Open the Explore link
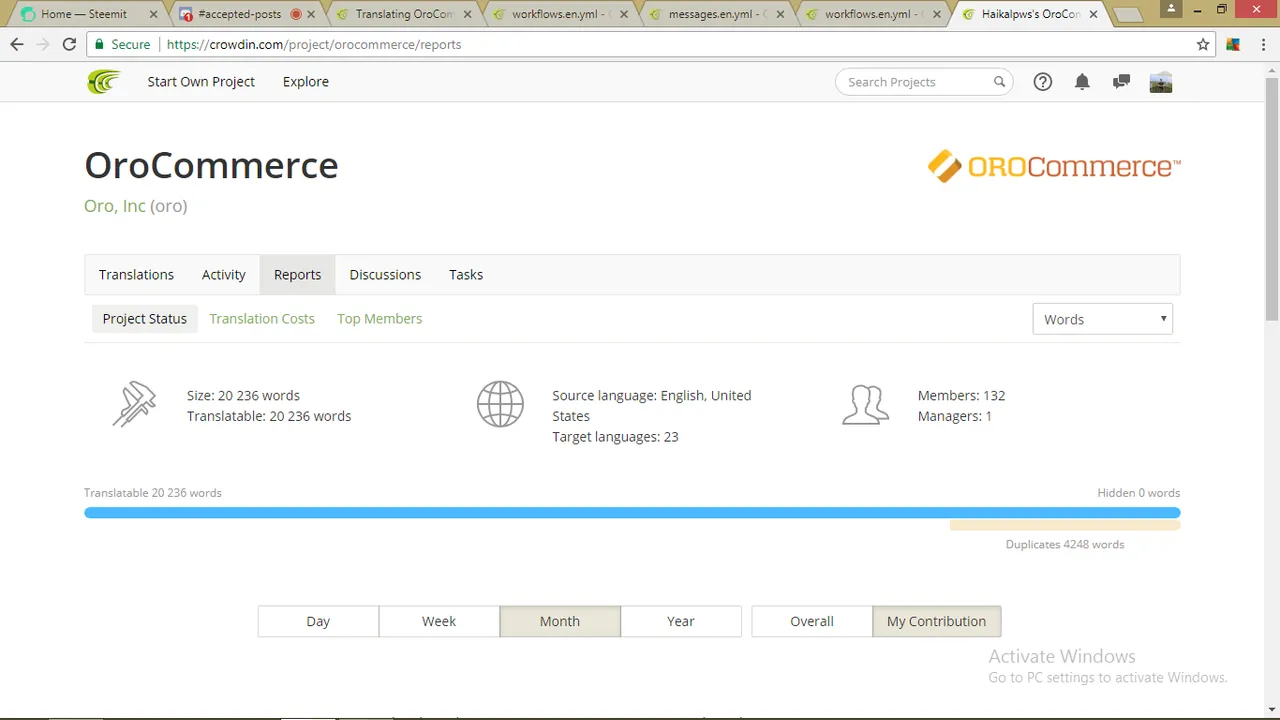 click(306, 82)
